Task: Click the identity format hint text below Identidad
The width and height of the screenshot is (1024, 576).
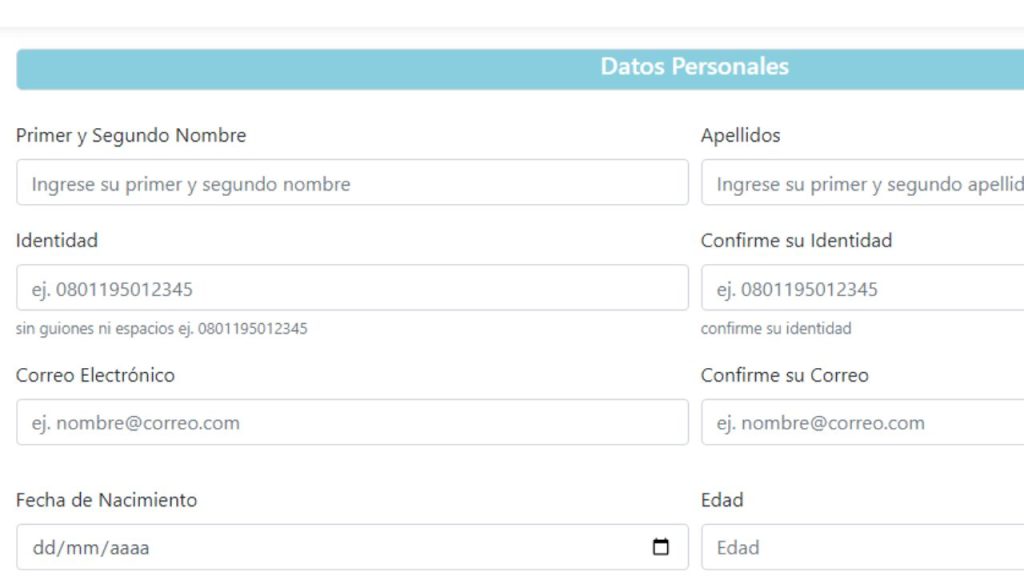Action: pos(161,328)
